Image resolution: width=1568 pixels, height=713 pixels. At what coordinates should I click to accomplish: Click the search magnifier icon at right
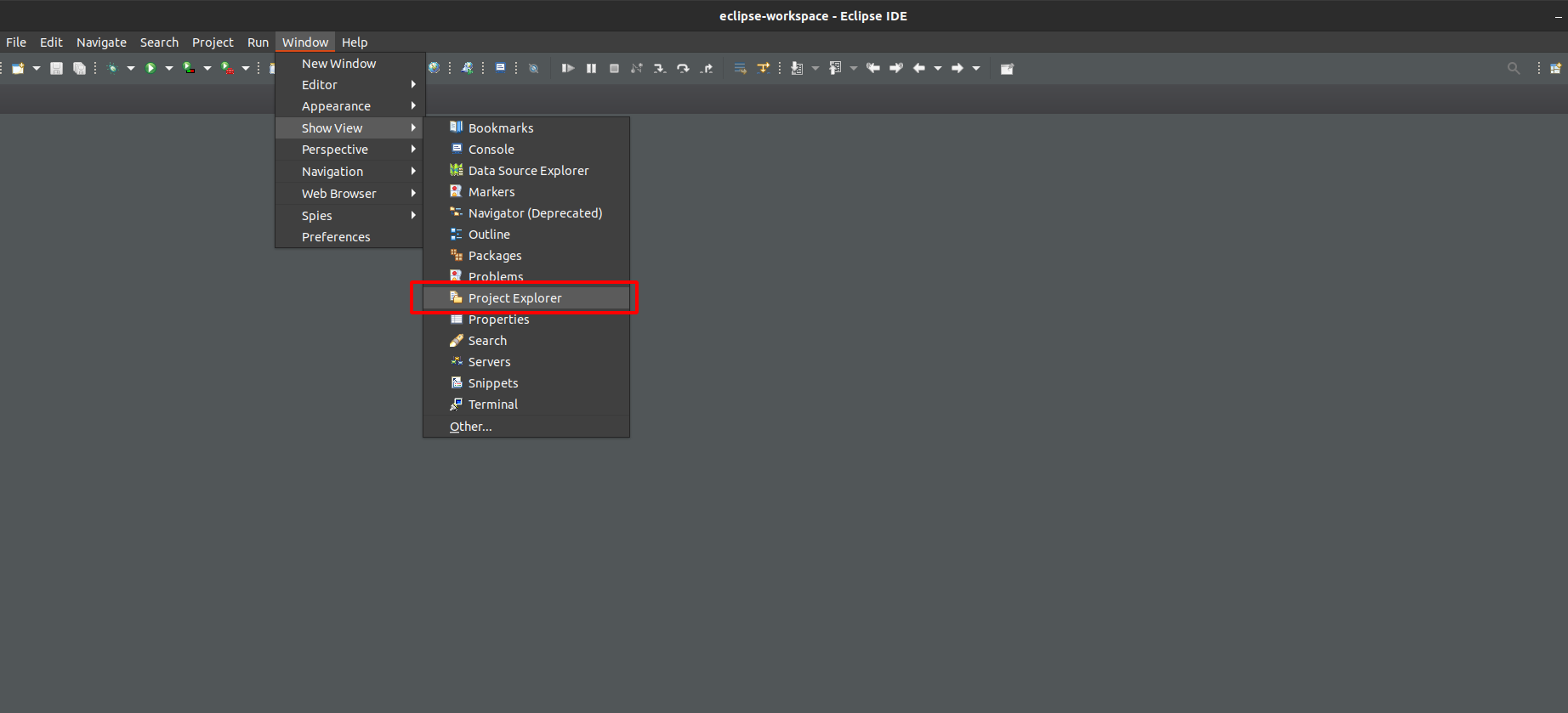(x=1514, y=68)
